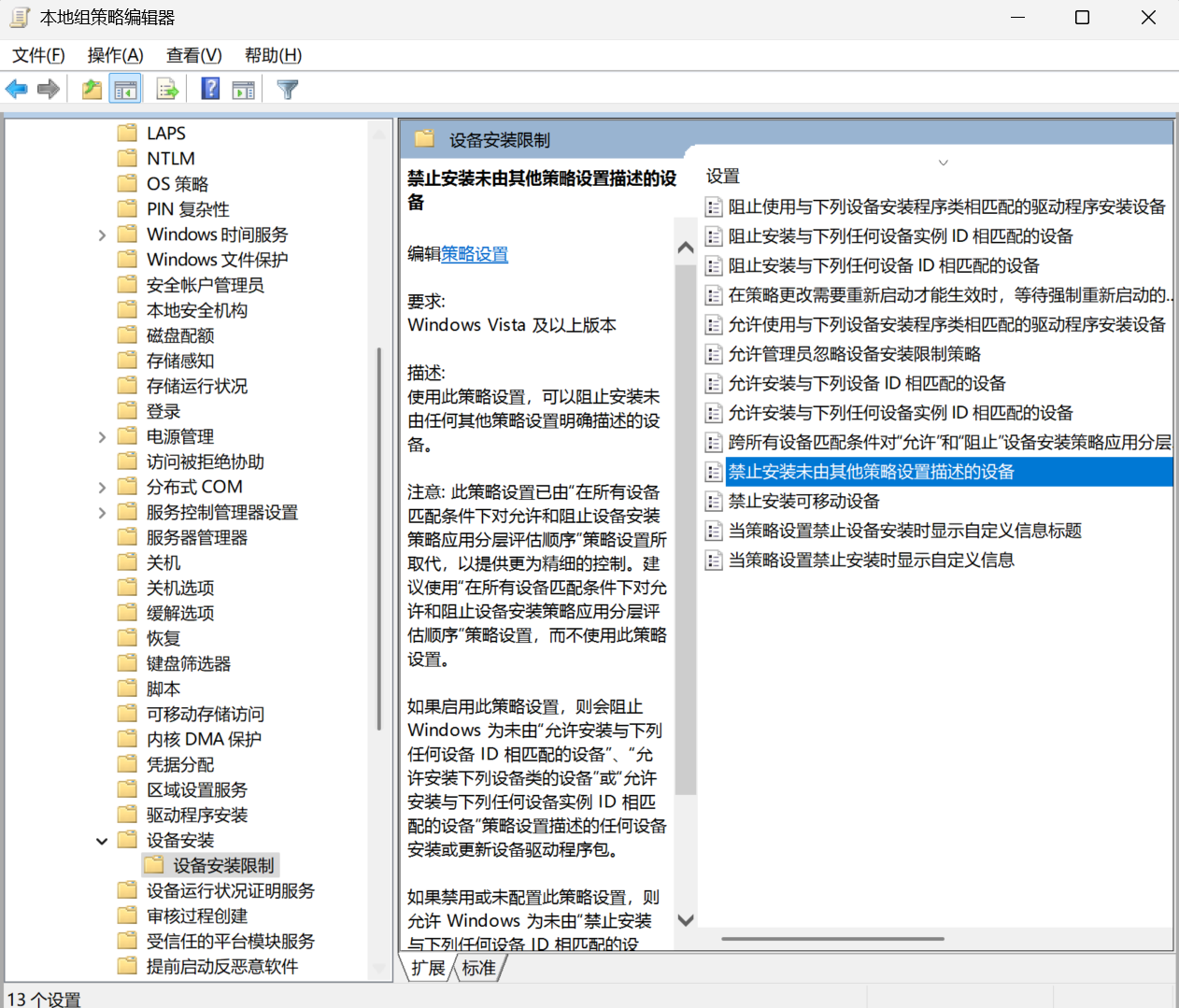Open the 帮助(H) menu

(273, 55)
